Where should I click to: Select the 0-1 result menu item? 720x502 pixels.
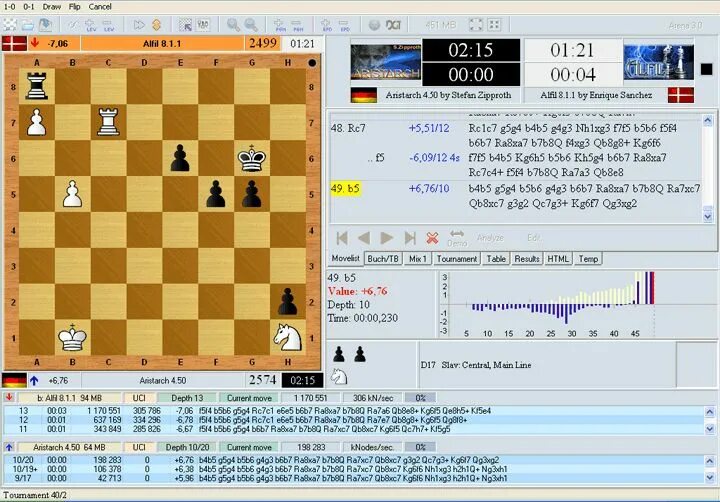[x=29, y=6]
